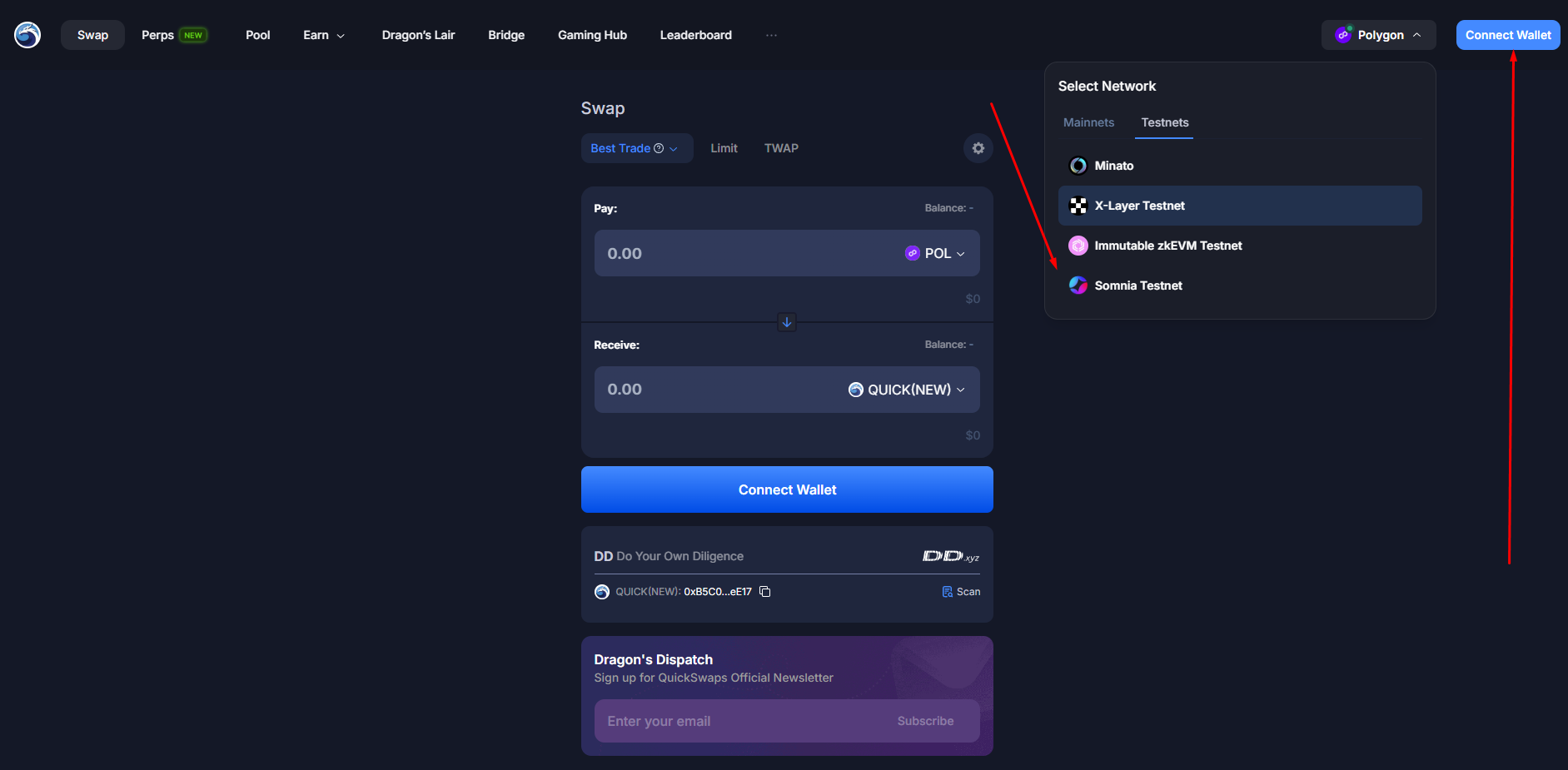
Task: Copy the QUICK(NEW) contract address
Action: click(764, 592)
